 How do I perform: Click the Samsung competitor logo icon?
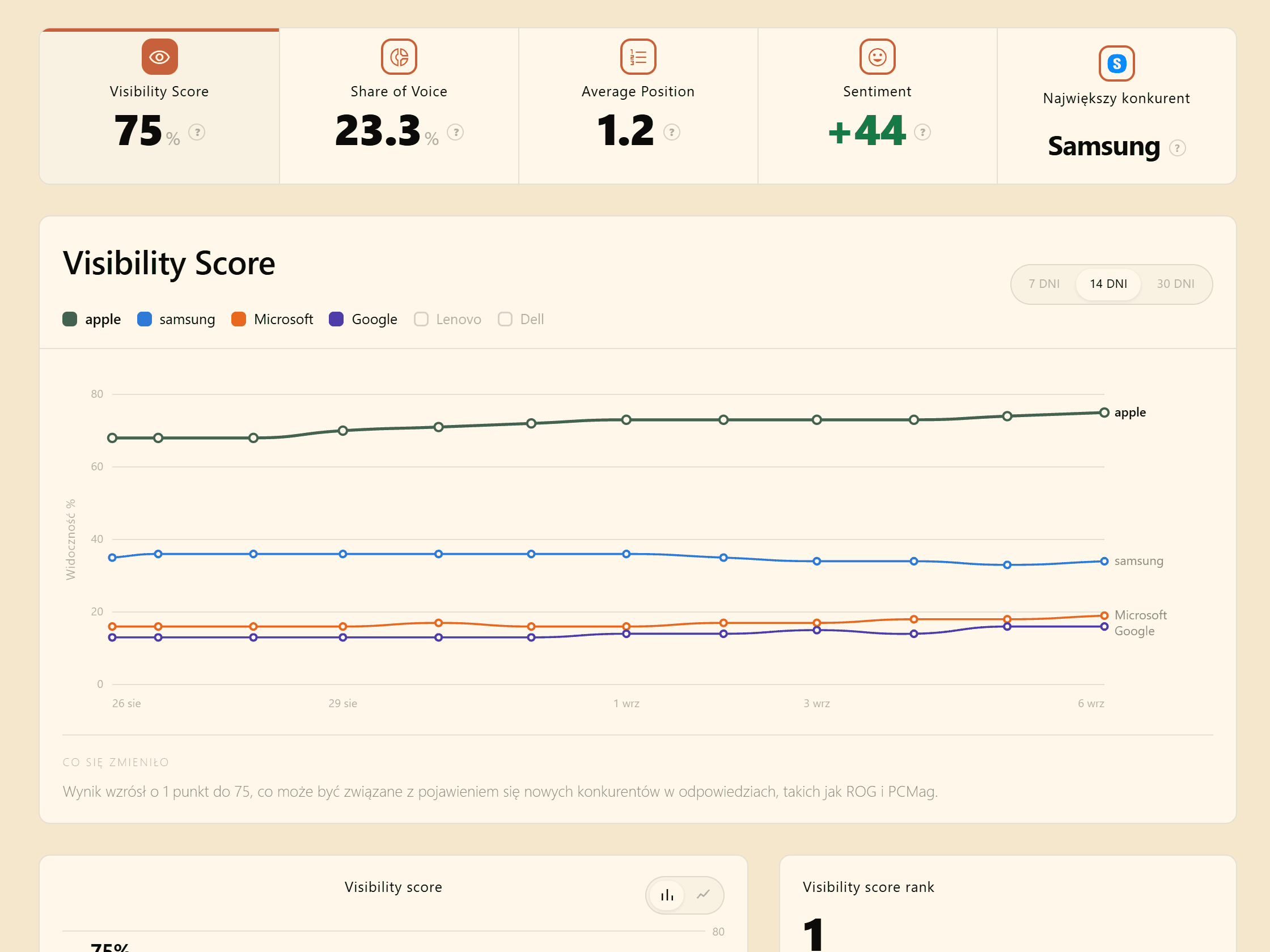(x=1117, y=63)
